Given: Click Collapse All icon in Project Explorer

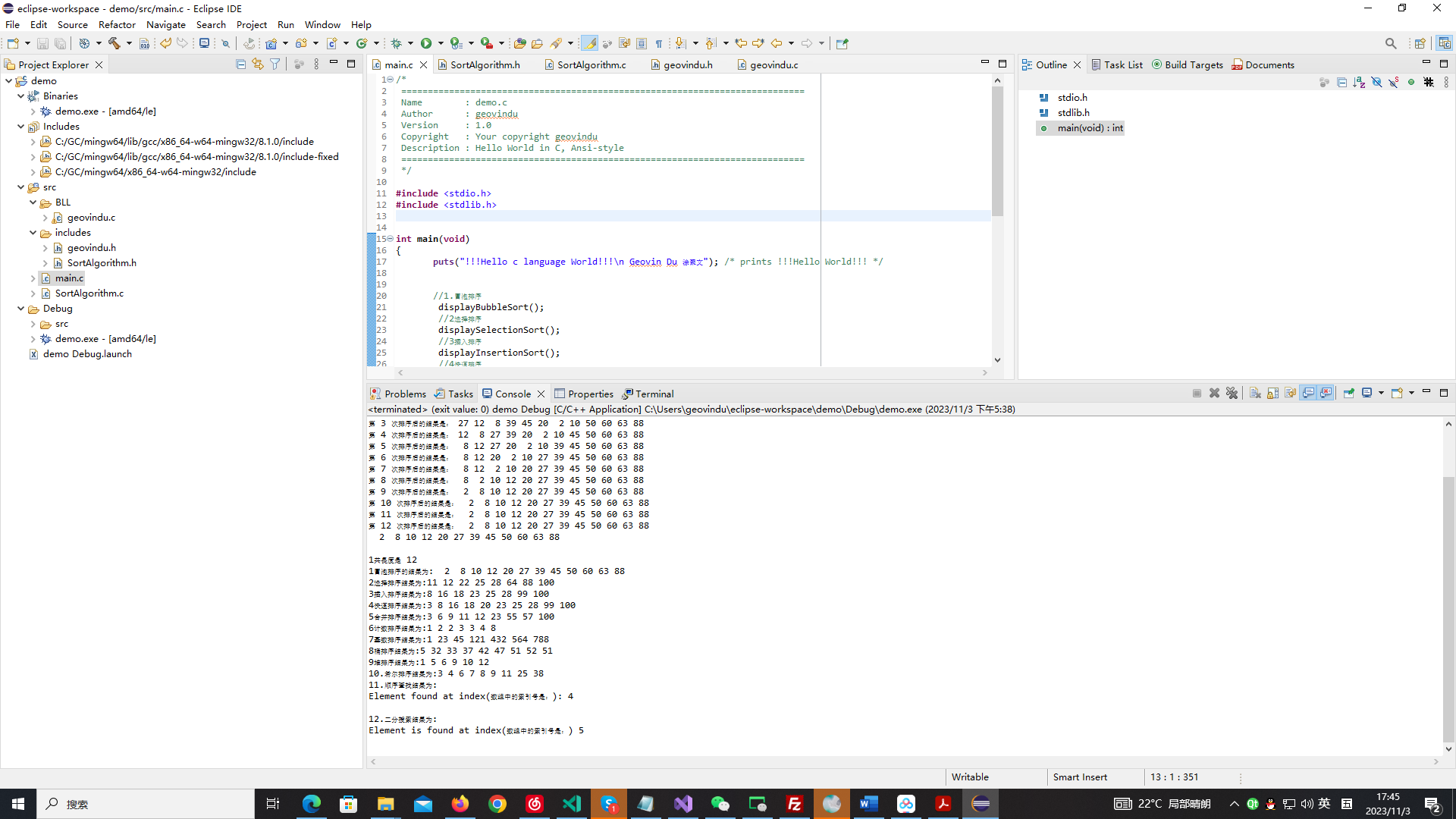Looking at the screenshot, I should (240, 64).
